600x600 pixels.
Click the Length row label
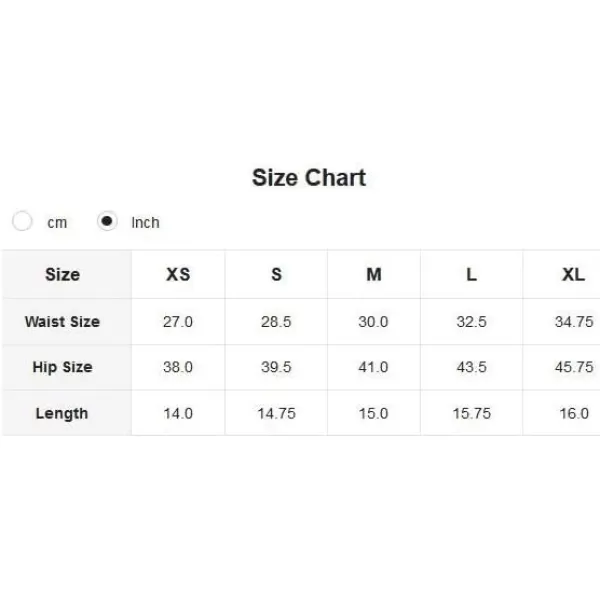tap(62, 414)
